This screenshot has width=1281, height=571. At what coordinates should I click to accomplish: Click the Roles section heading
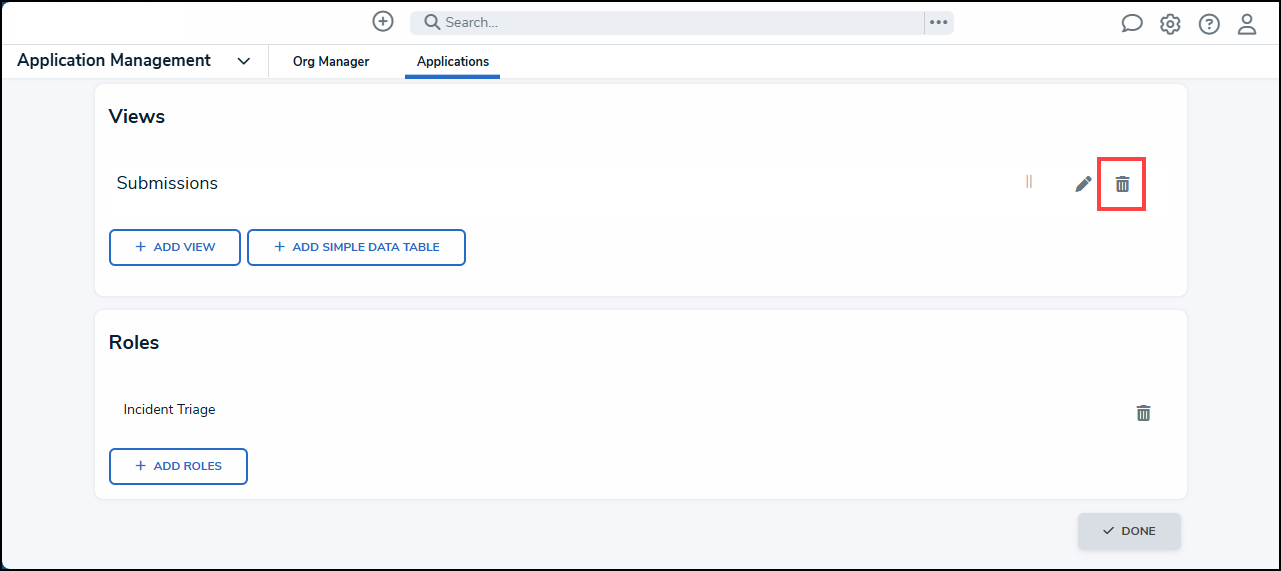point(134,342)
